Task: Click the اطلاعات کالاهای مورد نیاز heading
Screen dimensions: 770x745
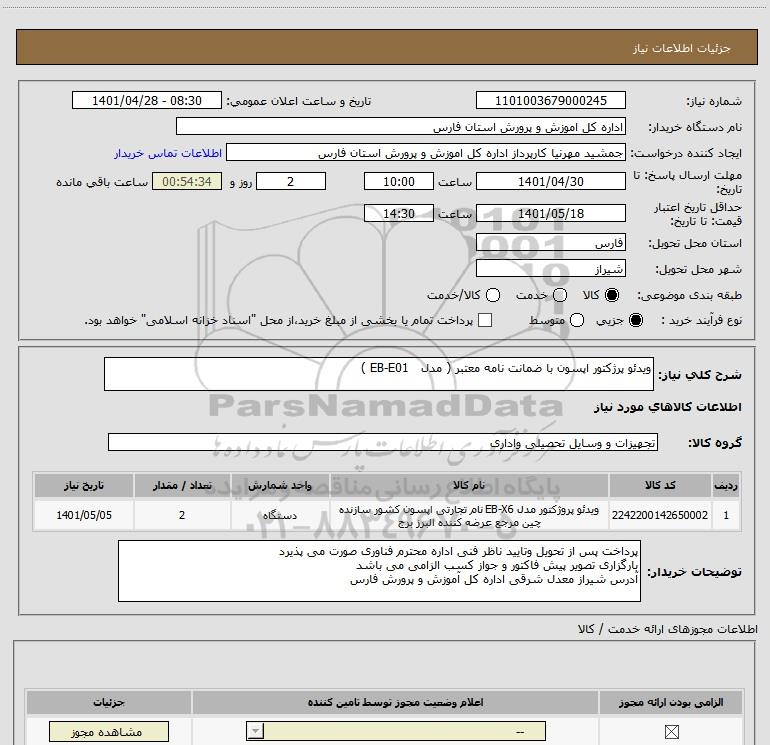Action: [x=668, y=407]
